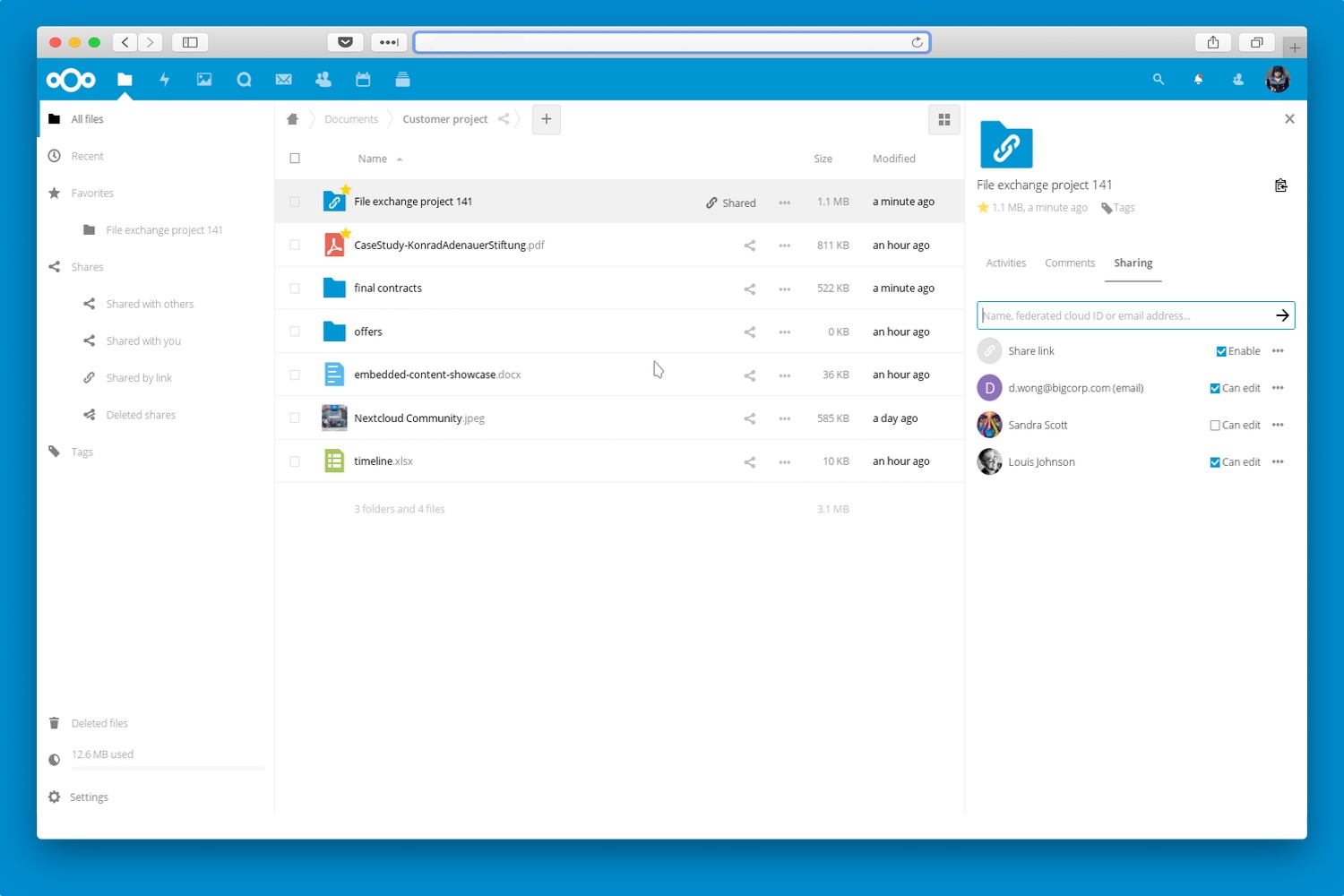Go to home folder breadcrumb icon

point(292,119)
